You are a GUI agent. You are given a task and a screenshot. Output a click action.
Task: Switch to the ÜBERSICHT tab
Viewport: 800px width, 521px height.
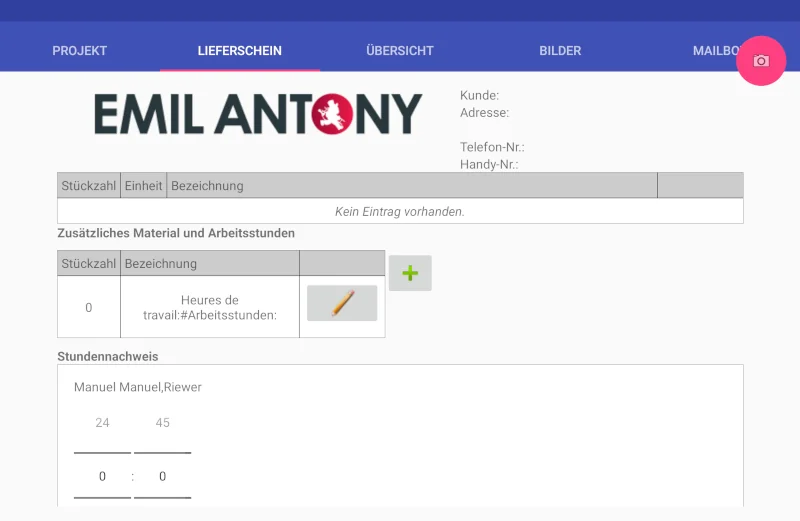pos(400,51)
